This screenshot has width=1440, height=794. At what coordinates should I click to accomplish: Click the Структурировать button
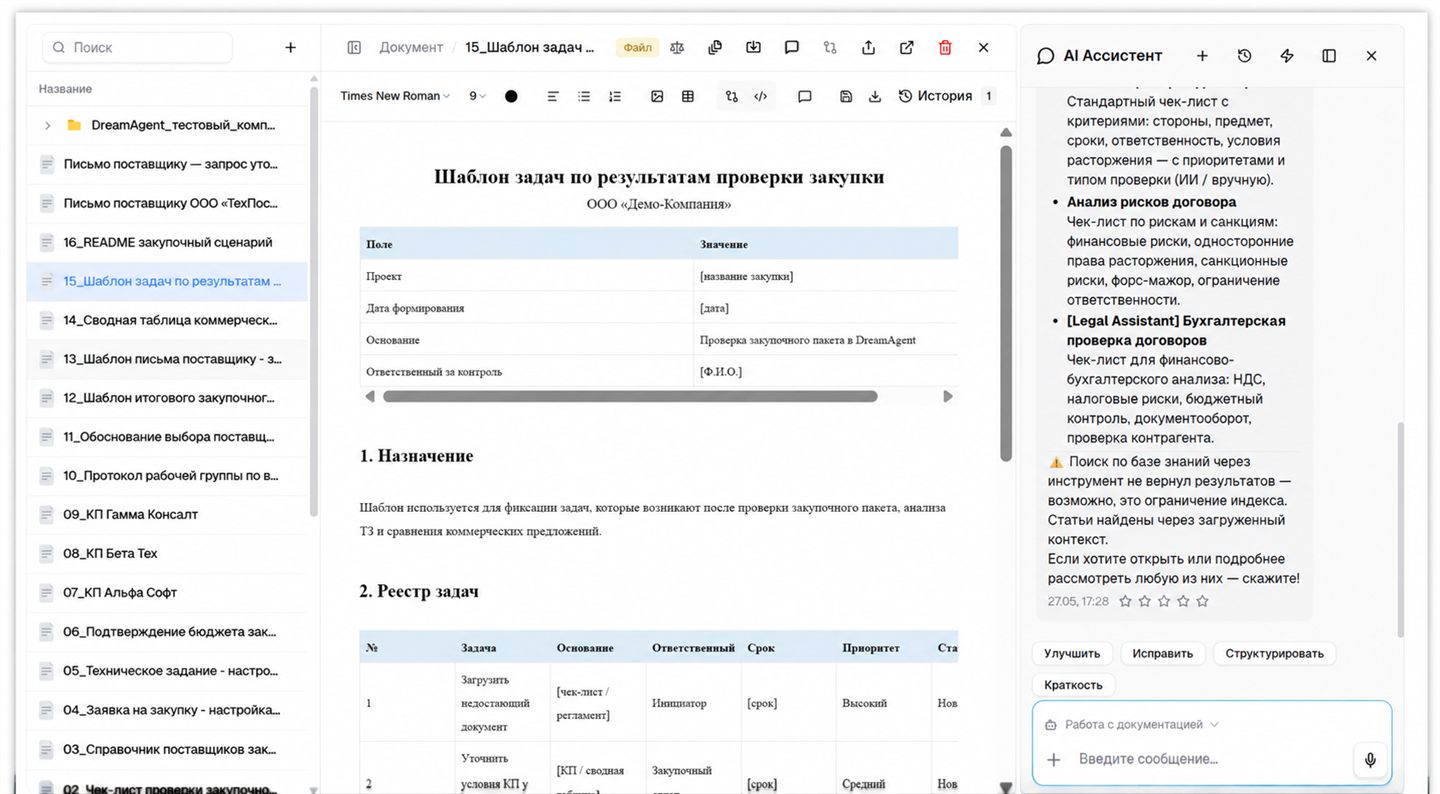1274,653
